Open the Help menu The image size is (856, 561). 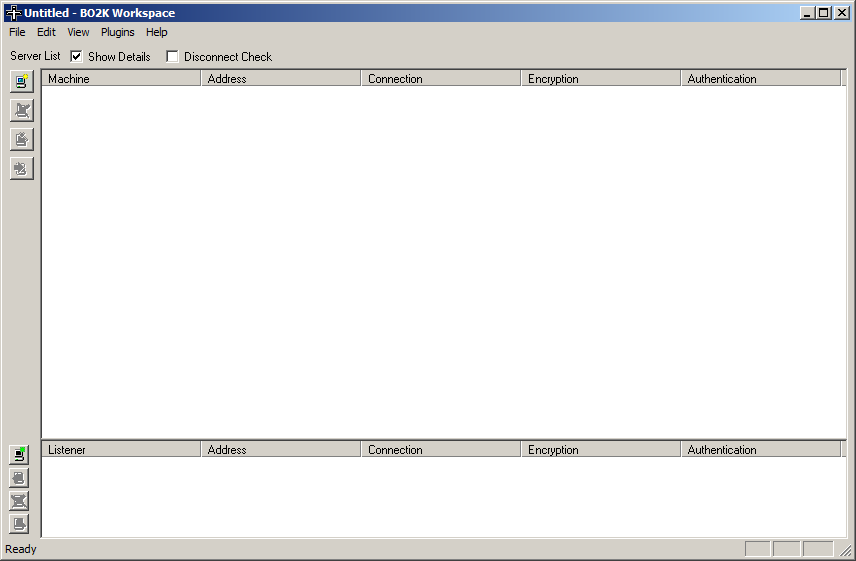coord(157,32)
